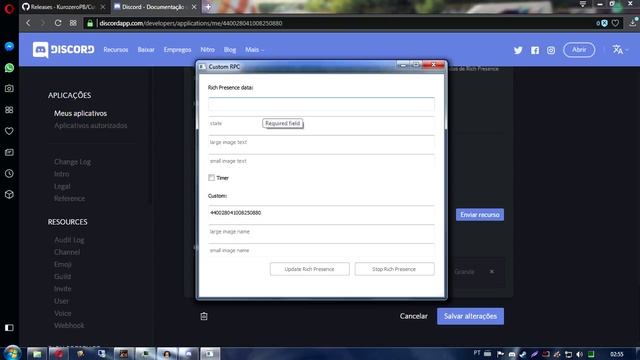The width and height of the screenshot is (640, 360).
Task: Open downloads icon in the browser toolbar
Action: [x=633, y=22]
